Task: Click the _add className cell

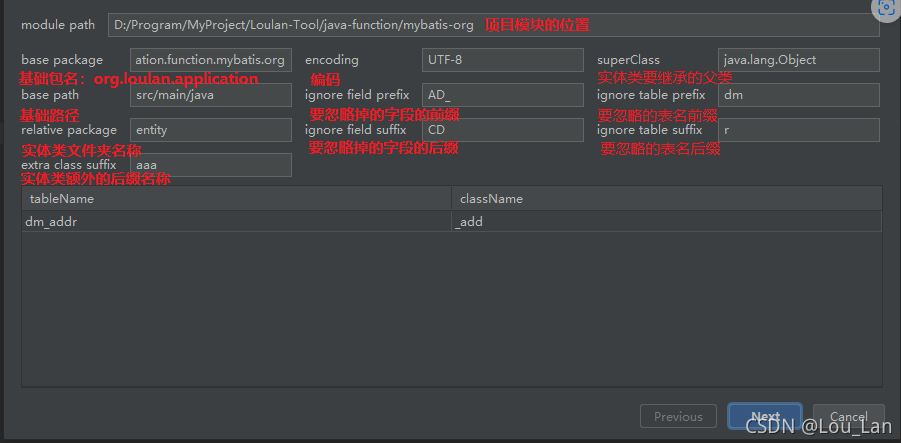Action: [666, 222]
